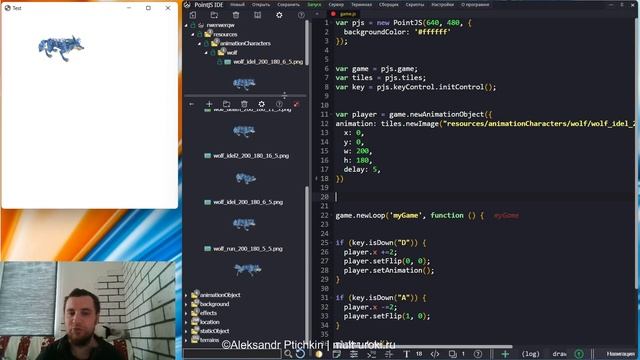640x360 pixels.
Task: Click the align icon in bottom bar
Action: 389,354
